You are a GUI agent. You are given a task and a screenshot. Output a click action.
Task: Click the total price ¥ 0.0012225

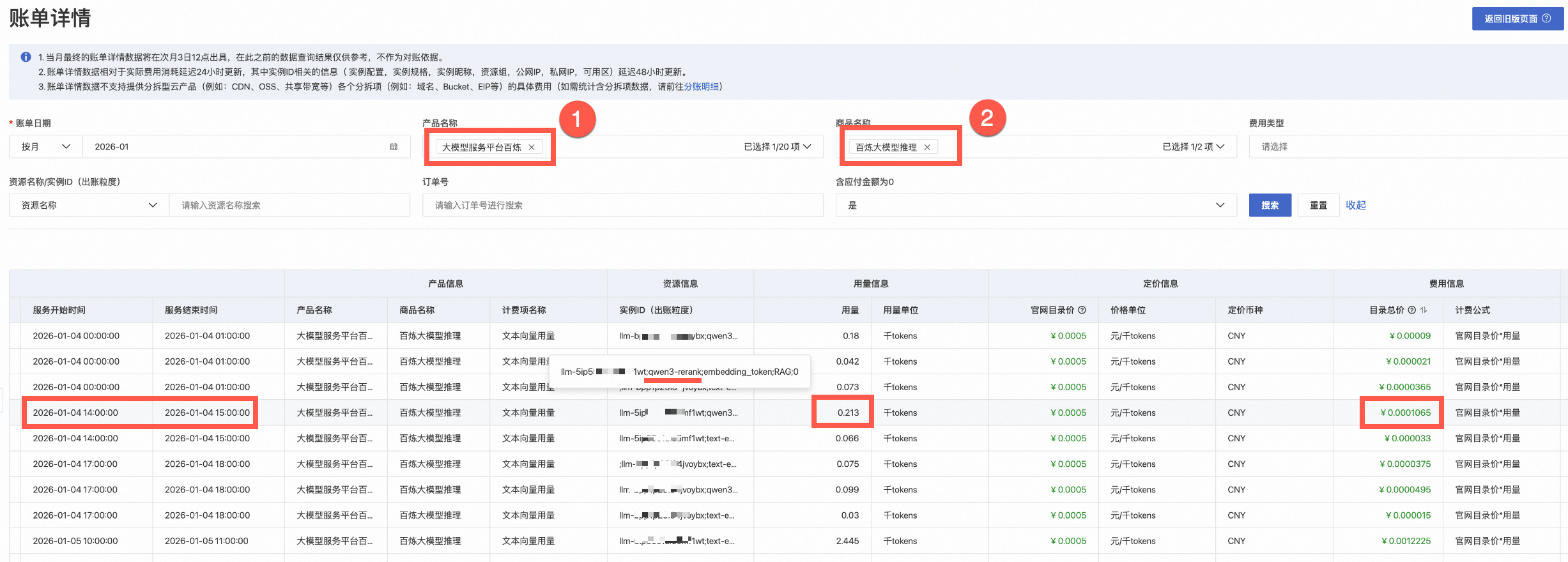(1406, 541)
